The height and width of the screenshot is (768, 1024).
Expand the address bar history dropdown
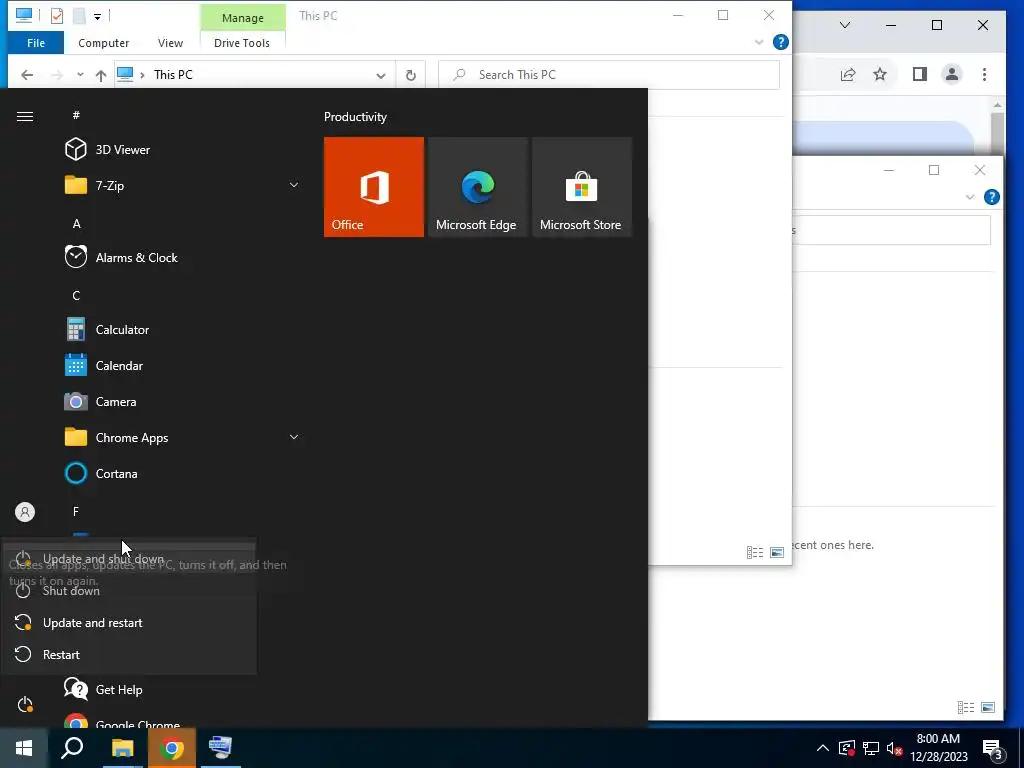381,75
